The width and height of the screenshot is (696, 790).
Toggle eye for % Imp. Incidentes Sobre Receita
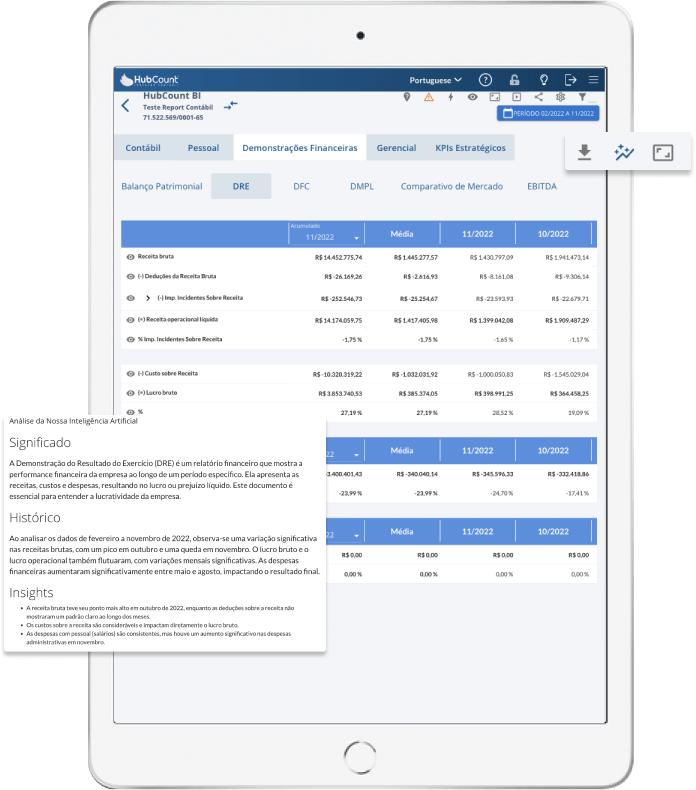(x=131, y=340)
